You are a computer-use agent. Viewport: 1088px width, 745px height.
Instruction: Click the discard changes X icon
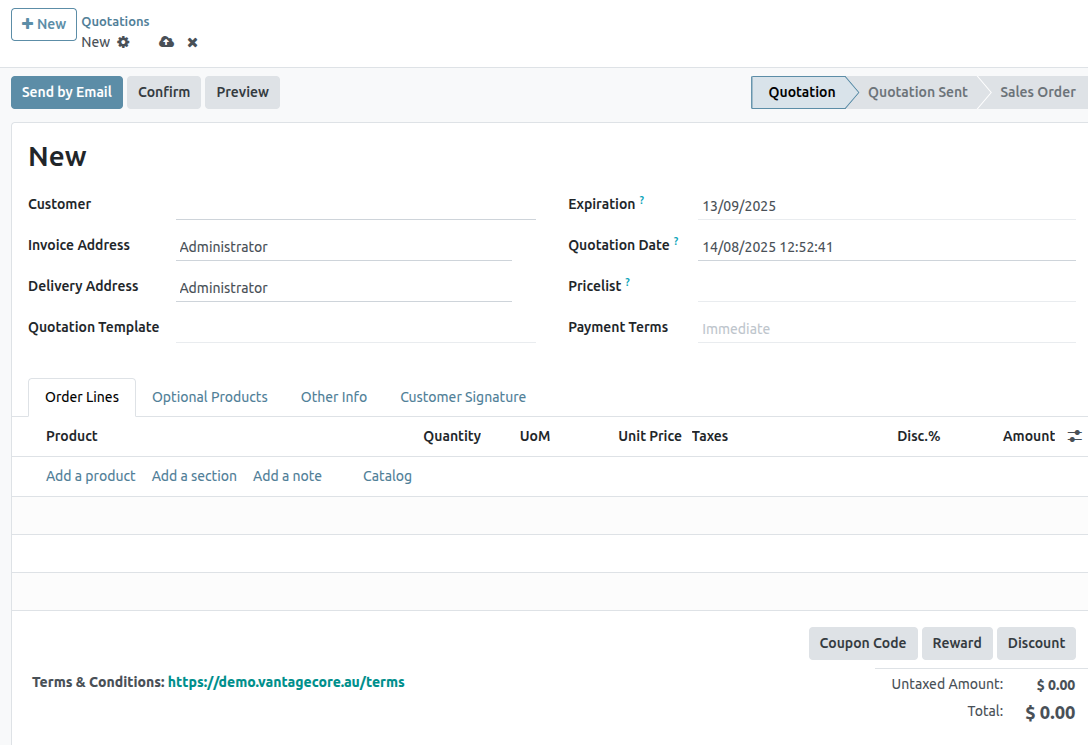coord(193,42)
